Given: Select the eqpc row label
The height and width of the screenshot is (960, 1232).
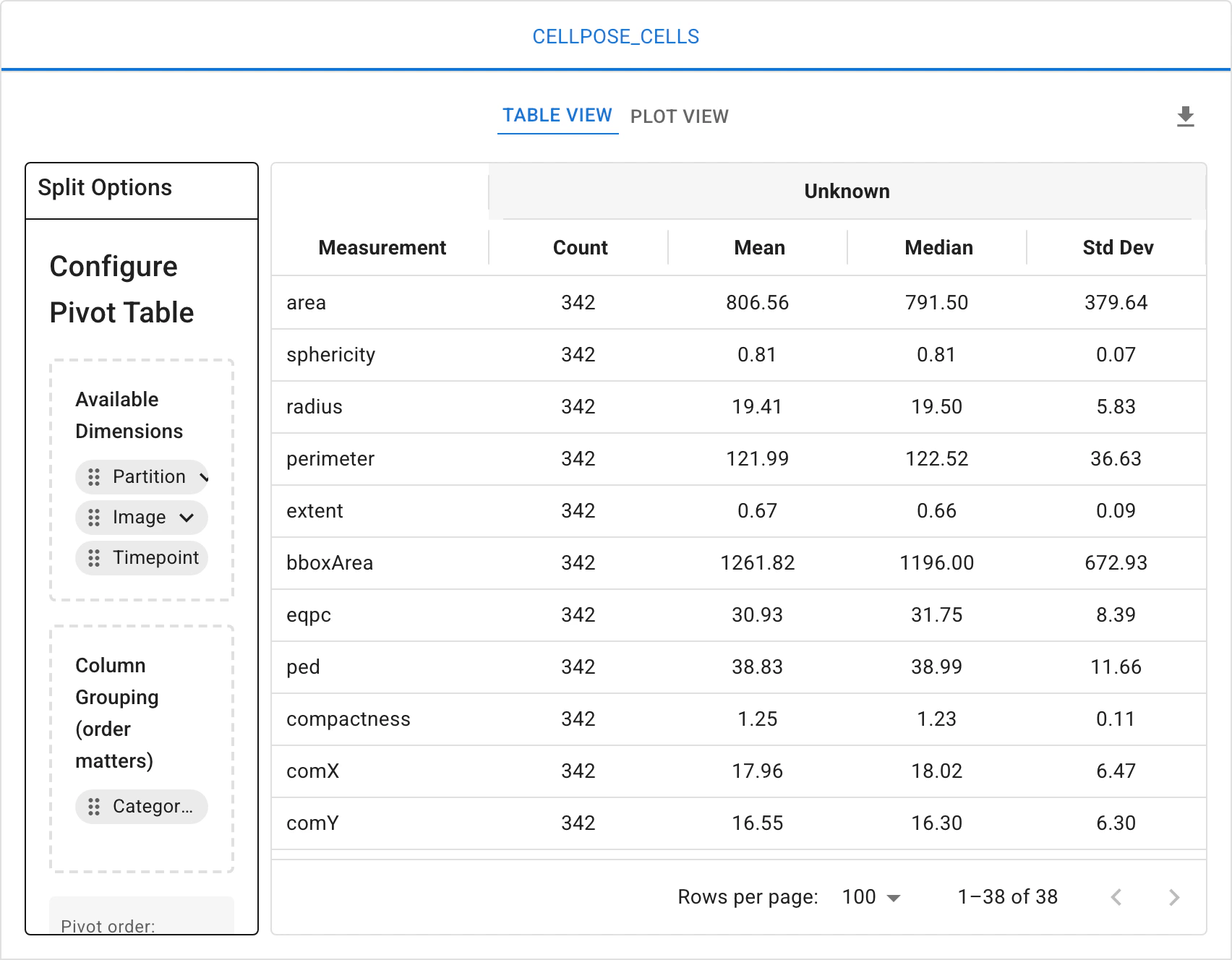Looking at the screenshot, I should [309, 615].
